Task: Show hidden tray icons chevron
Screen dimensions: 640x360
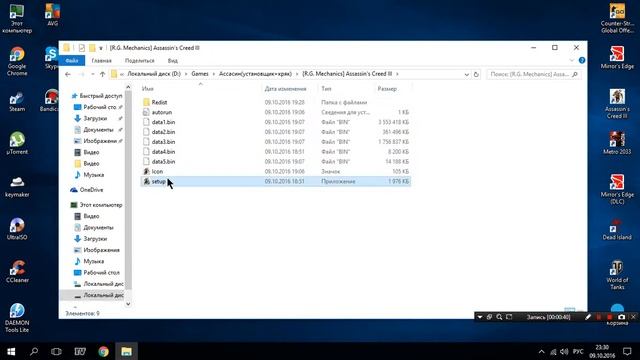Action: pyautogui.click(x=541, y=351)
